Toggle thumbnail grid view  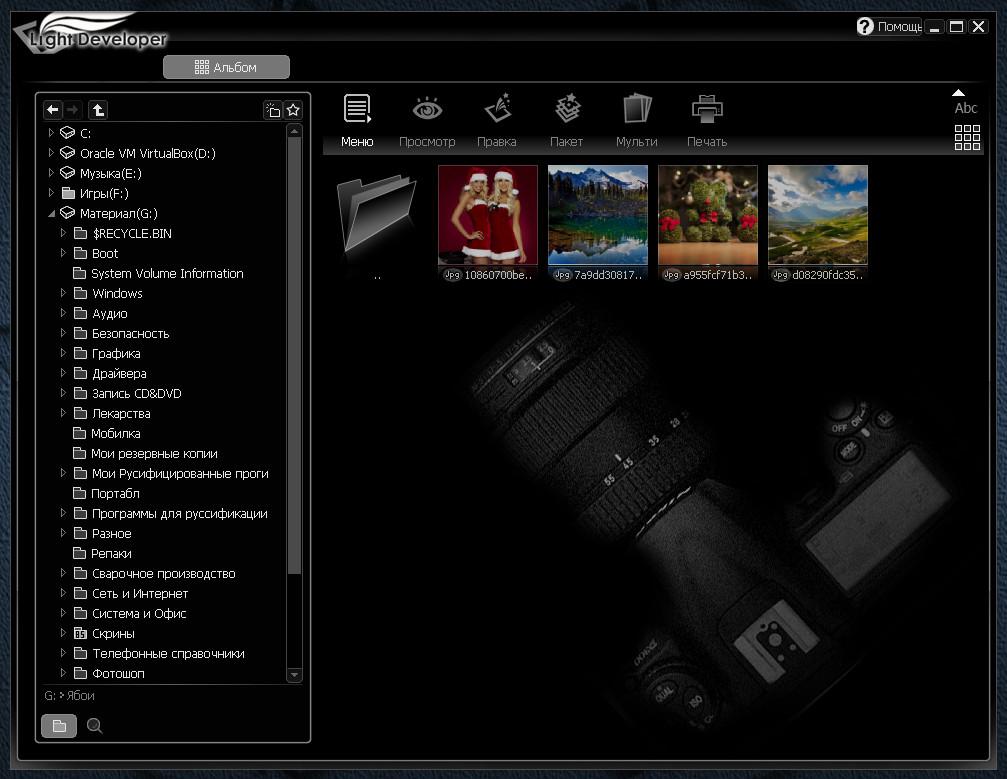[x=967, y=138]
